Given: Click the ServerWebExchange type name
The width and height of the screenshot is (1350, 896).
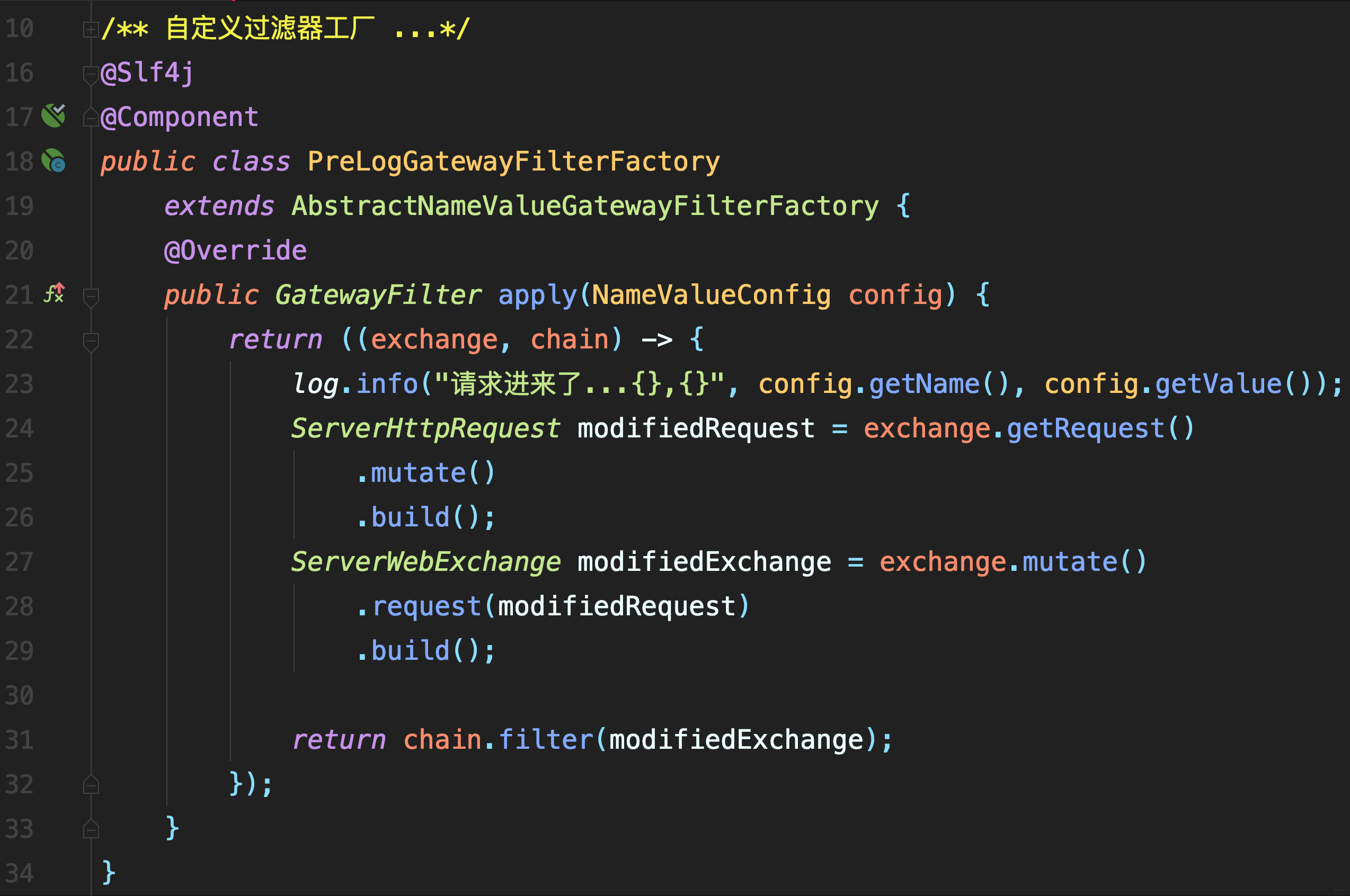Looking at the screenshot, I should 426,562.
